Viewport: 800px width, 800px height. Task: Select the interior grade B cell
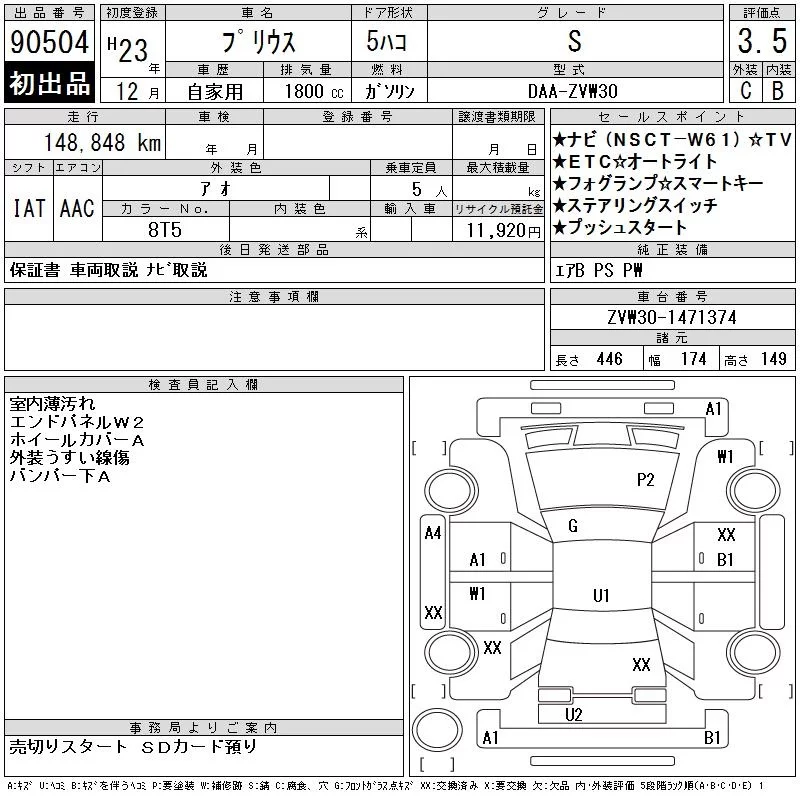(x=777, y=90)
